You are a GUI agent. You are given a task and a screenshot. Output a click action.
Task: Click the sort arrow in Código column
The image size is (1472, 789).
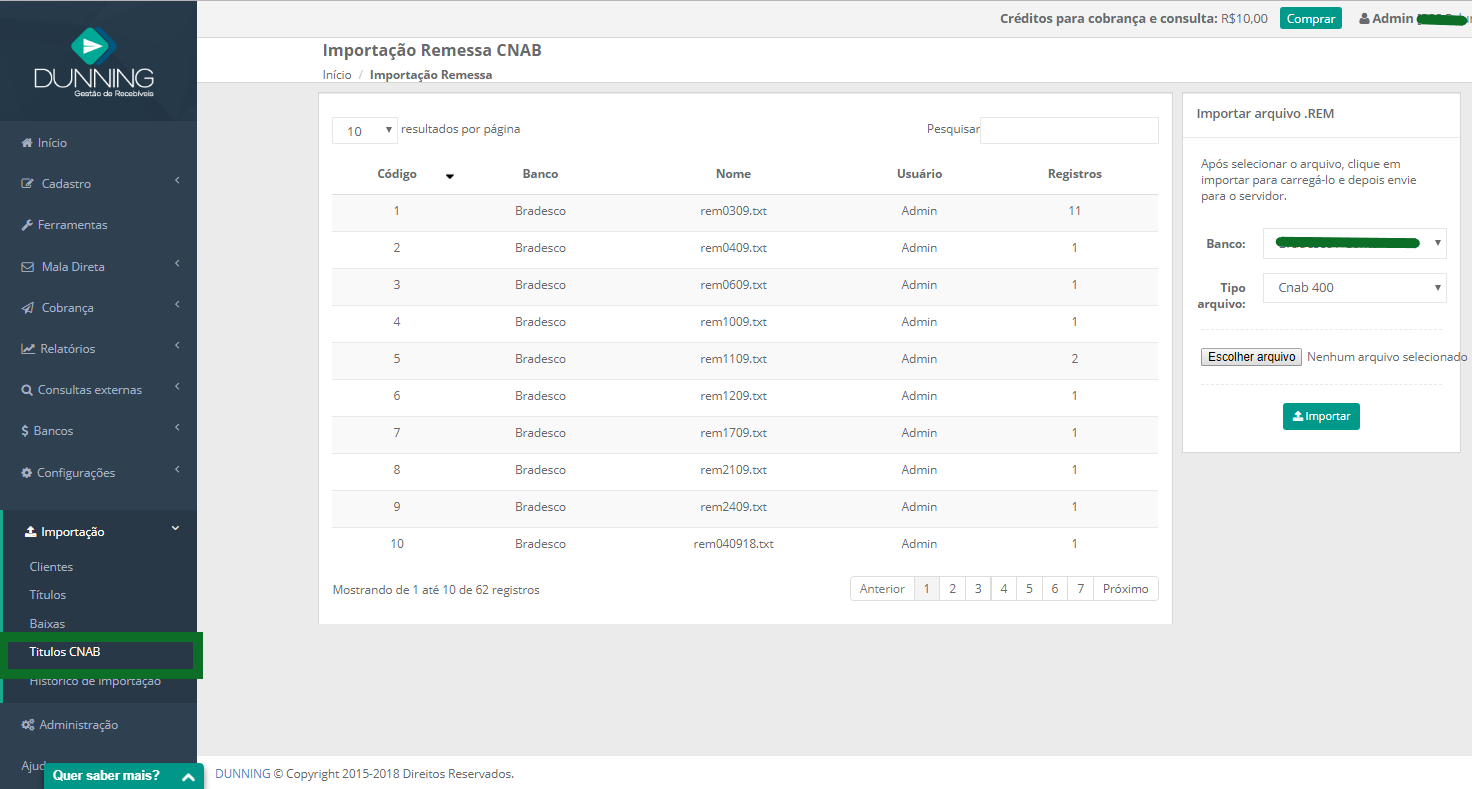(450, 176)
